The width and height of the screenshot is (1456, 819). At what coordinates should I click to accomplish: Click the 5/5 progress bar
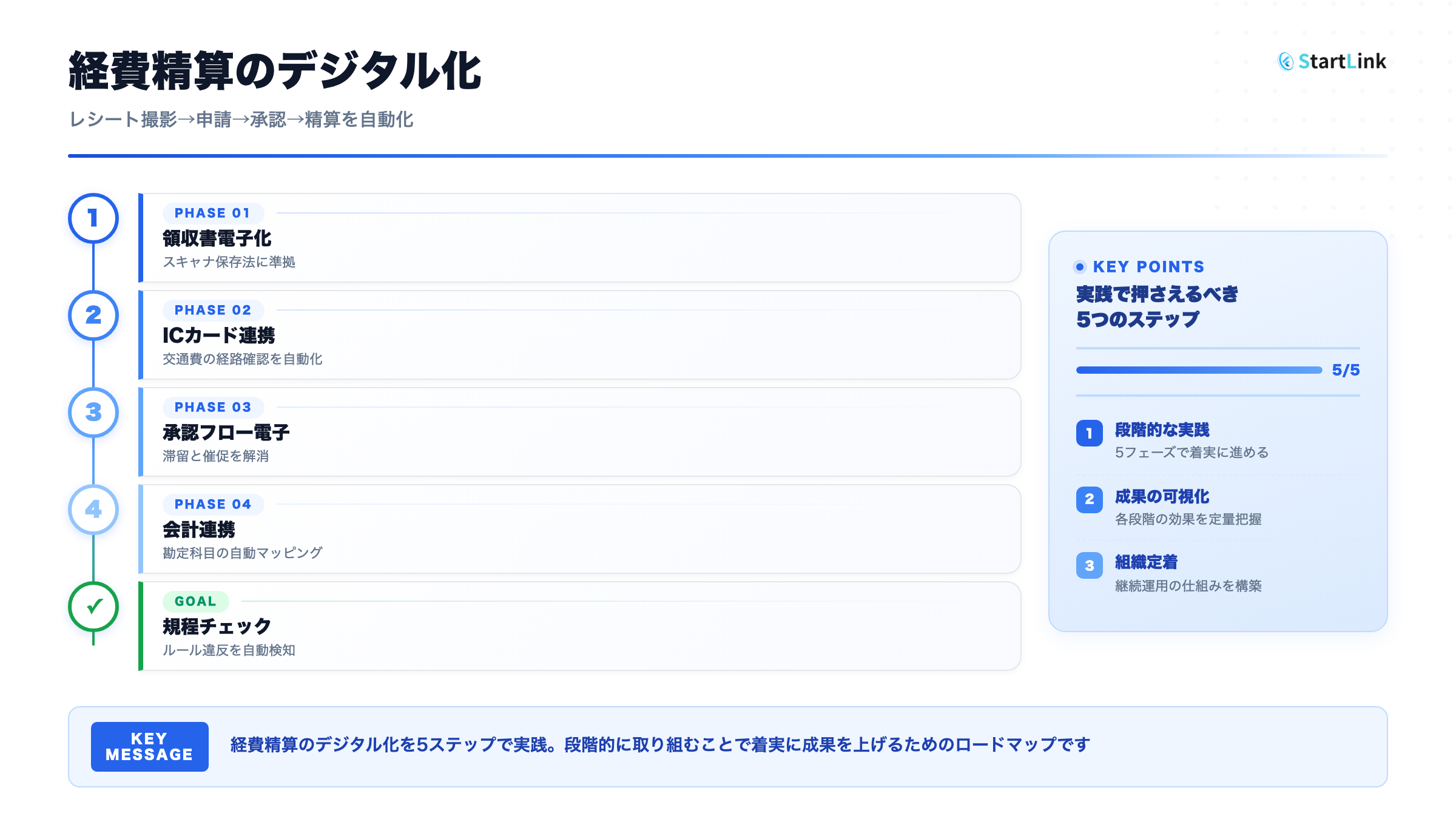[x=1198, y=370]
